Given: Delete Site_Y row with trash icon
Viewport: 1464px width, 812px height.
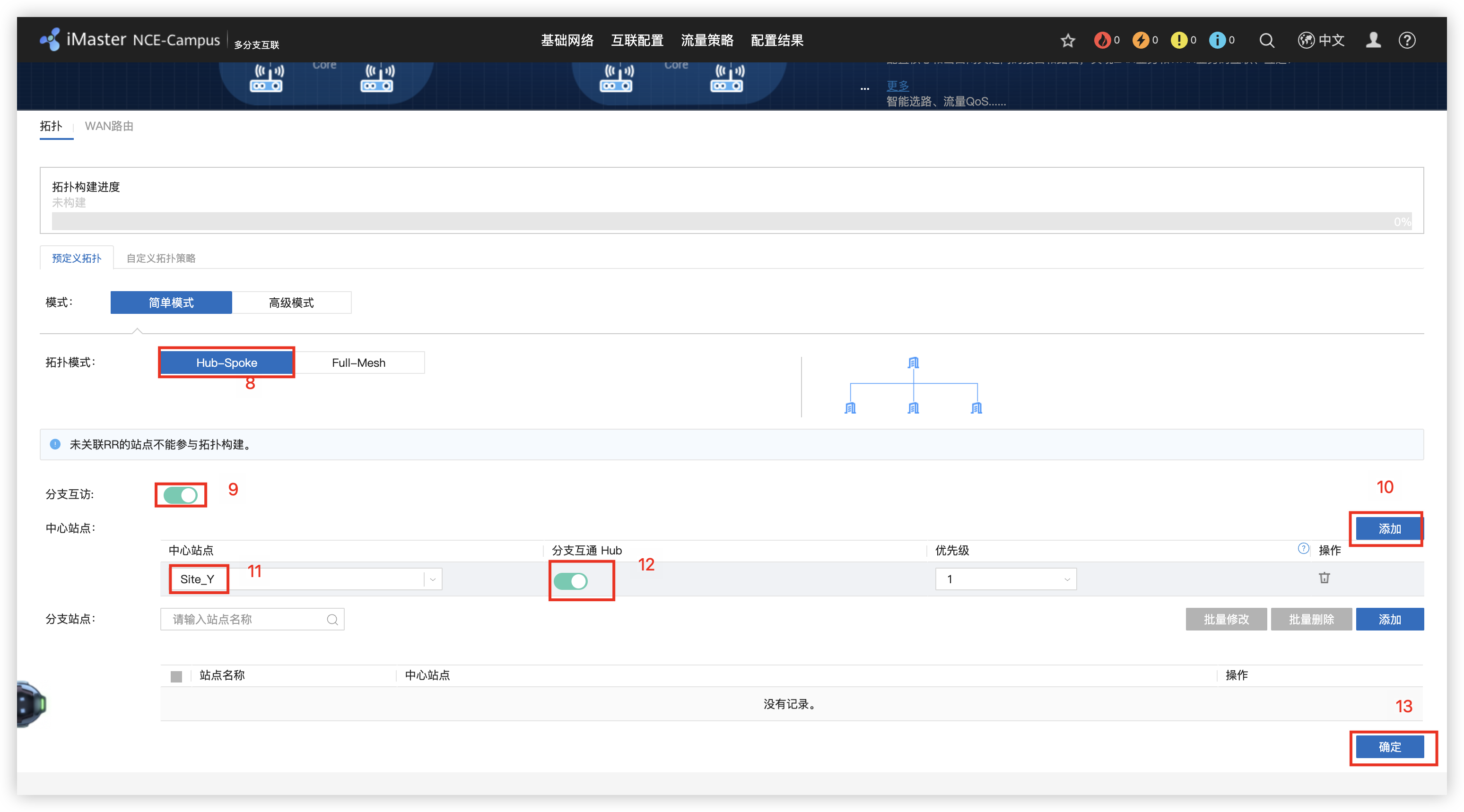Looking at the screenshot, I should click(1324, 578).
